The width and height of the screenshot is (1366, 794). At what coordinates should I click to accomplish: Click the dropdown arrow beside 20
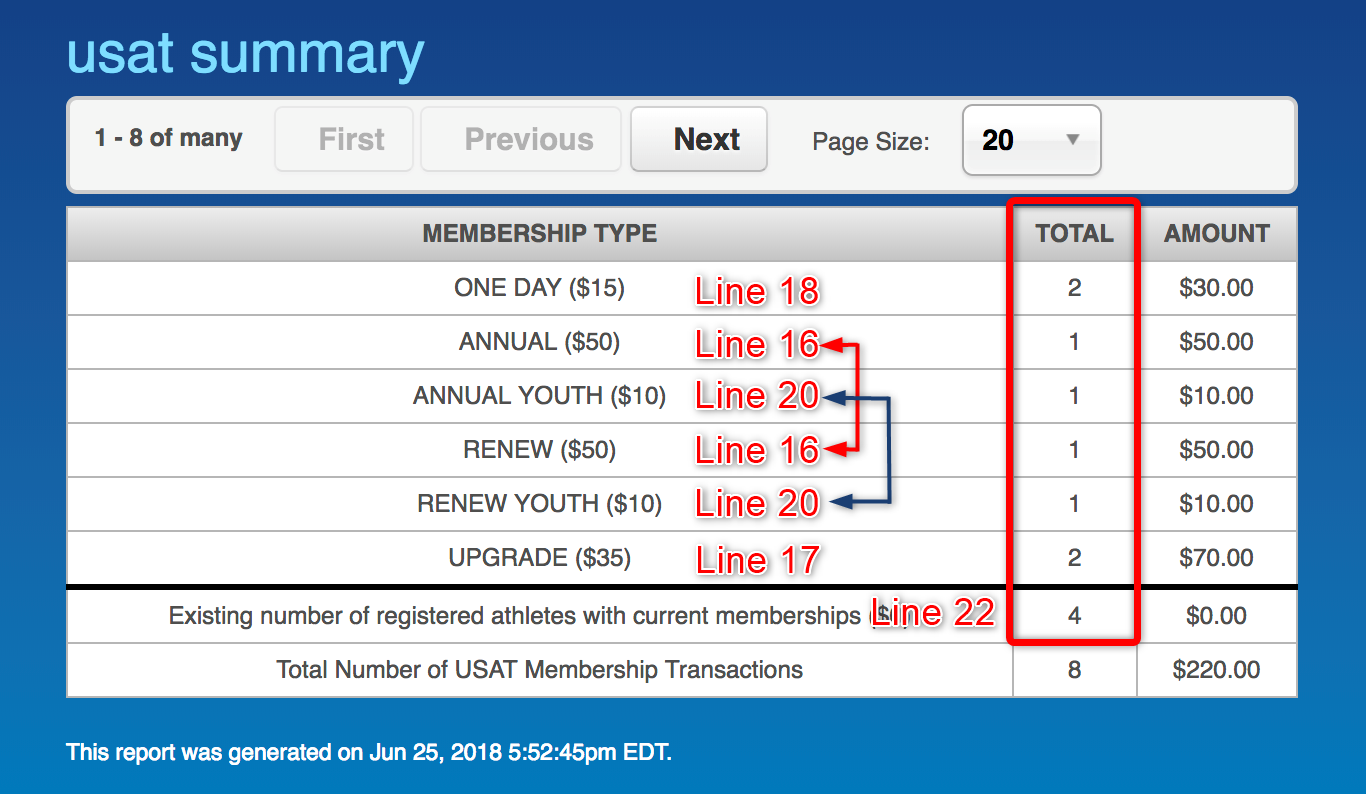(1073, 140)
